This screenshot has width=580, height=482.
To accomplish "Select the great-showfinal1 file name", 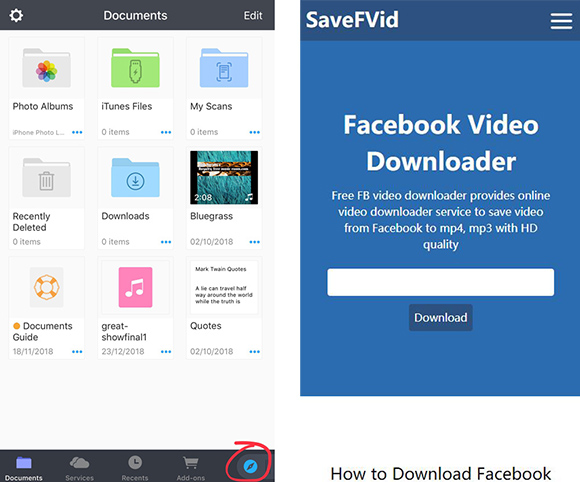I will [x=124, y=331].
